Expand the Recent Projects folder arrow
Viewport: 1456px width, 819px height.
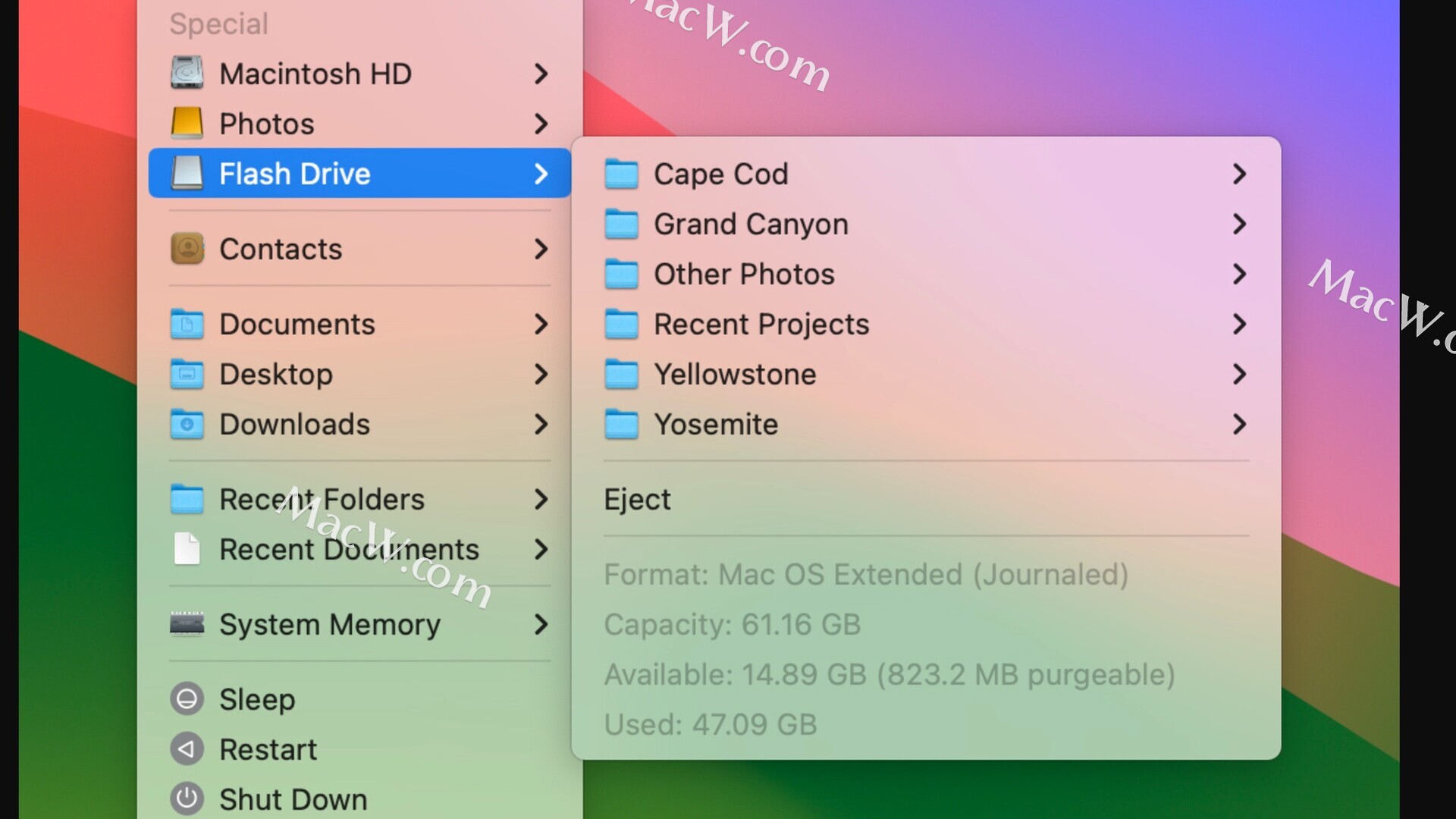click(x=1239, y=324)
